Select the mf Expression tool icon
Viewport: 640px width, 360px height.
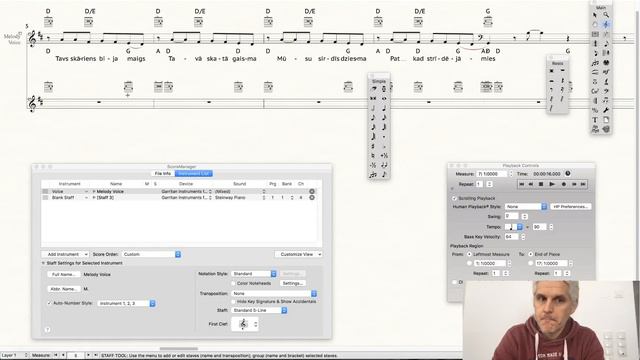(x=606, y=72)
